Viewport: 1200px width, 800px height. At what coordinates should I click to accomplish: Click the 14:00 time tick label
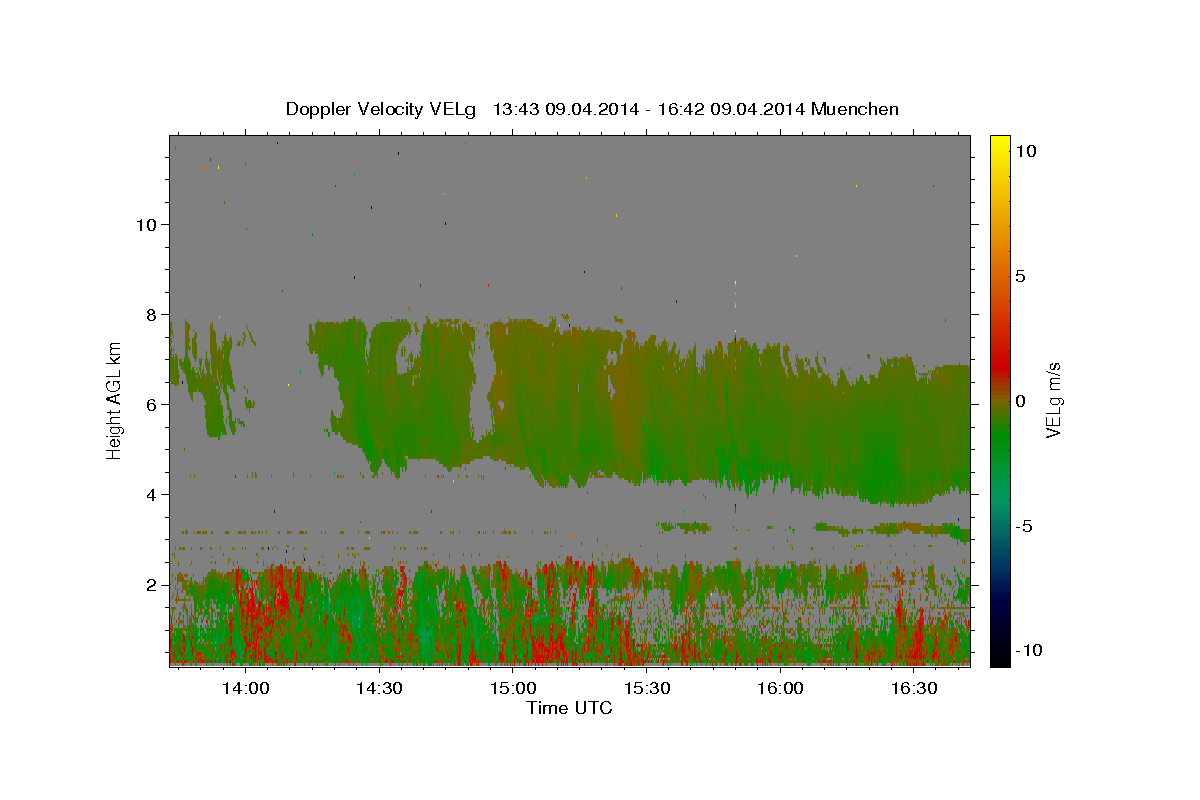pyautogui.click(x=245, y=689)
